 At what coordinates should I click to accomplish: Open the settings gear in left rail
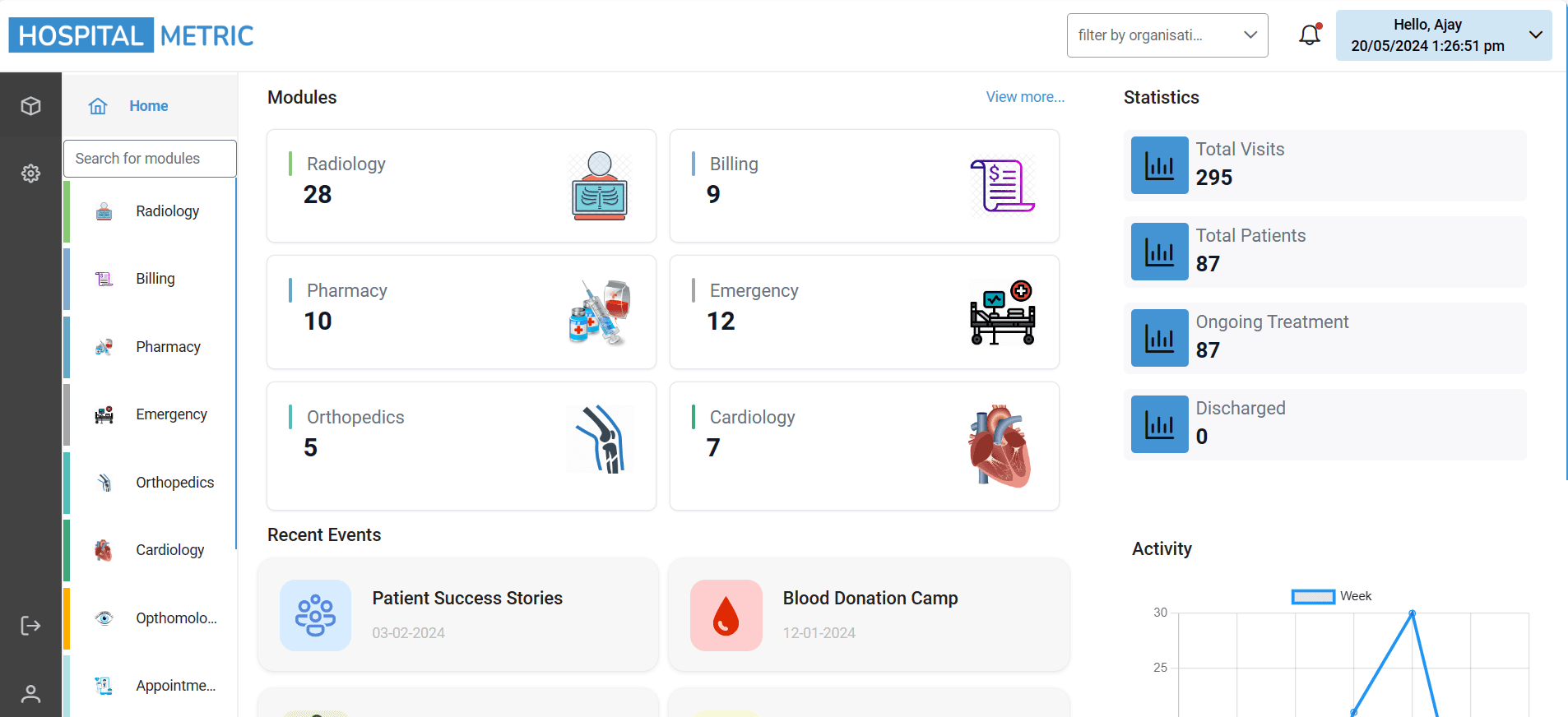[30, 173]
